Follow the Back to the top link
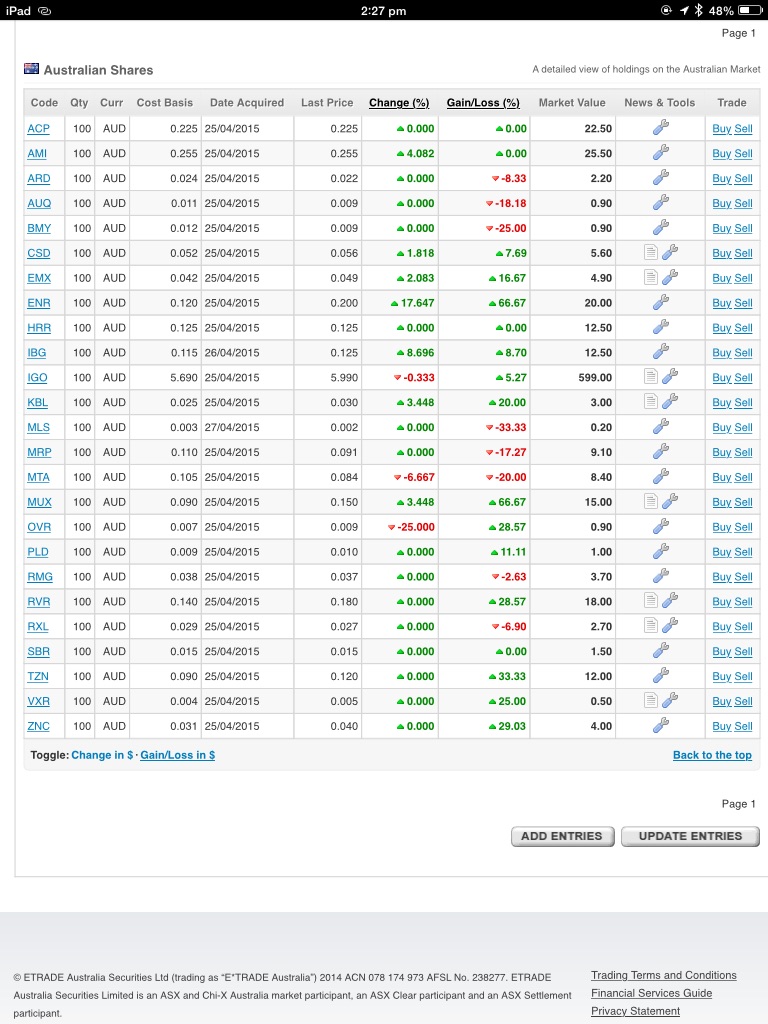Image resolution: width=768 pixels, height=1024 pixels. [x=712, y=755]
